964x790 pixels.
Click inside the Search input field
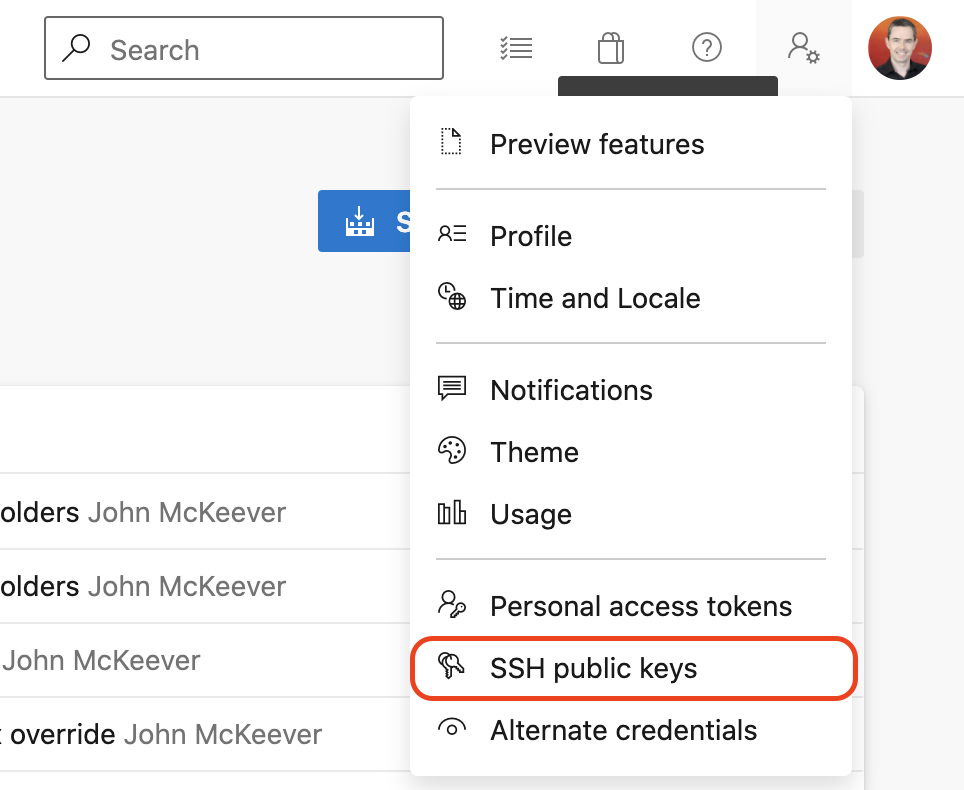coord(260,49)
